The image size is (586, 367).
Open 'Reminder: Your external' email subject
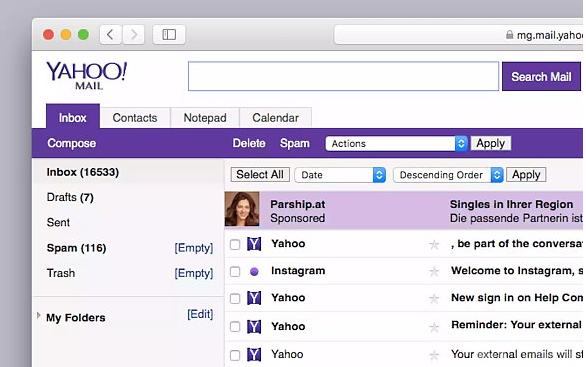(516, 325)
